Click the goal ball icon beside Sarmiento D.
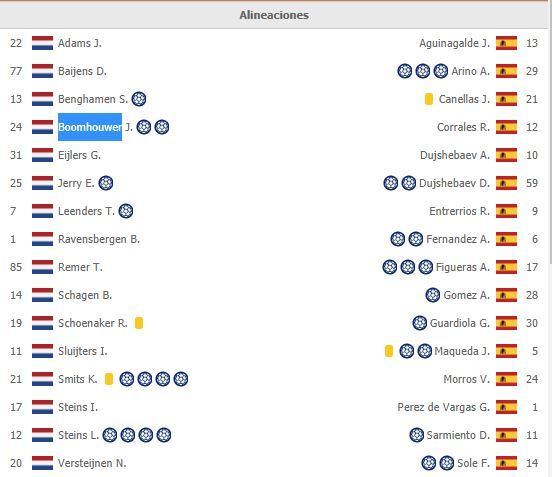The height and width of the screenshot is (477, 552). pos(416,435)
